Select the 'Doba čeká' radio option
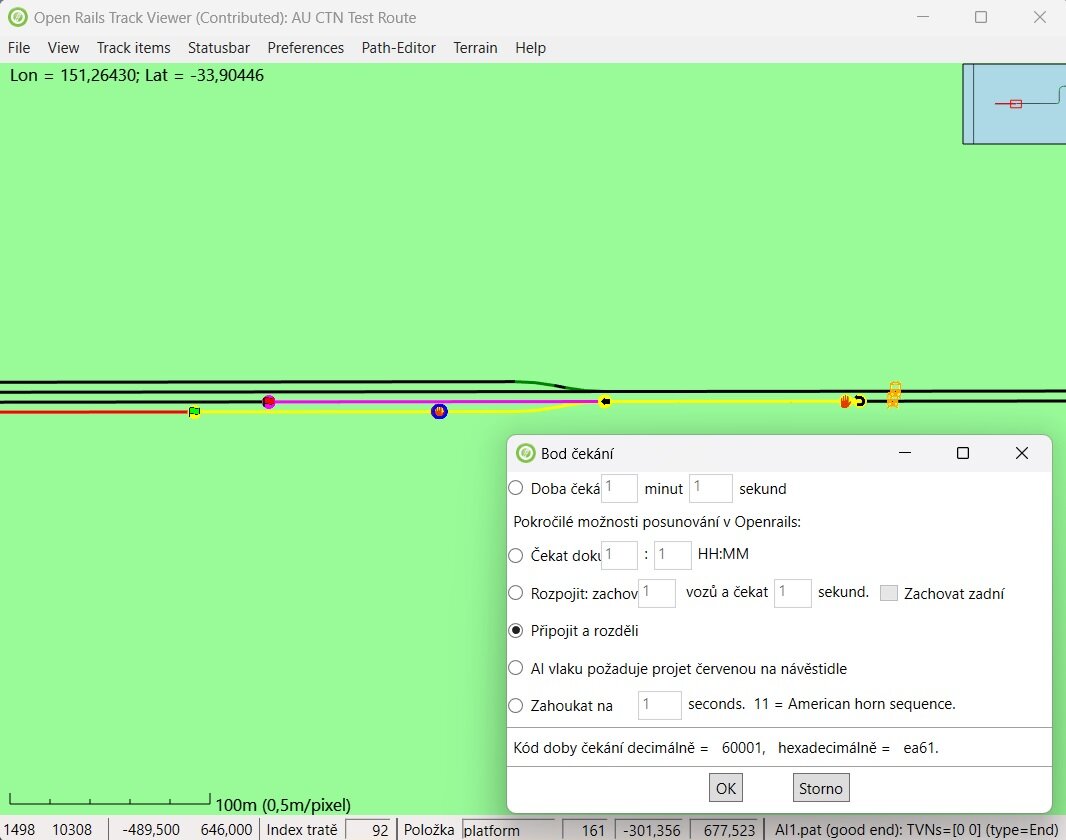Image resolution: width=1066 pixels, height=840 pixels. click(x=516, y=488)
